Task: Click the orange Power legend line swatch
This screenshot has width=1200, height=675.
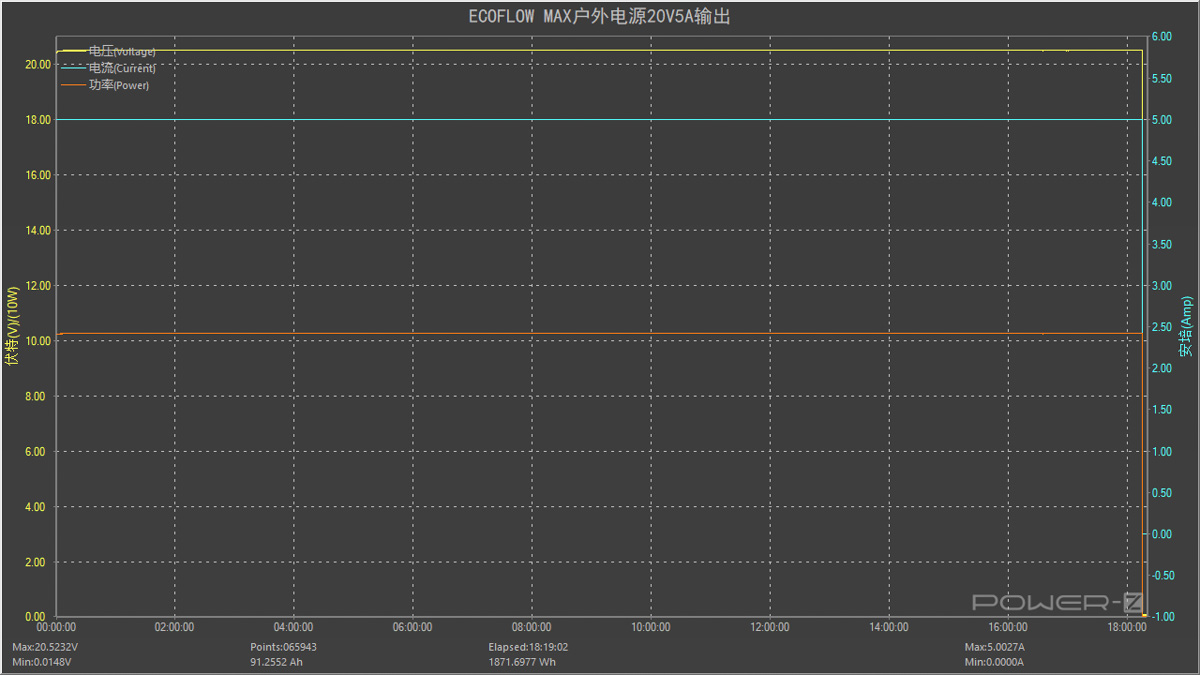Action: (74, 85)
